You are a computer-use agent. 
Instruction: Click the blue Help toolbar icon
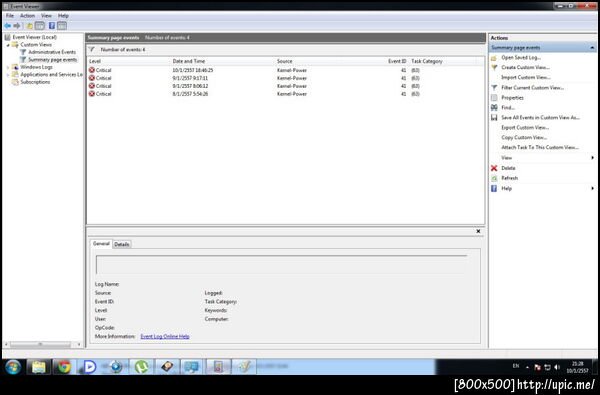52,26
